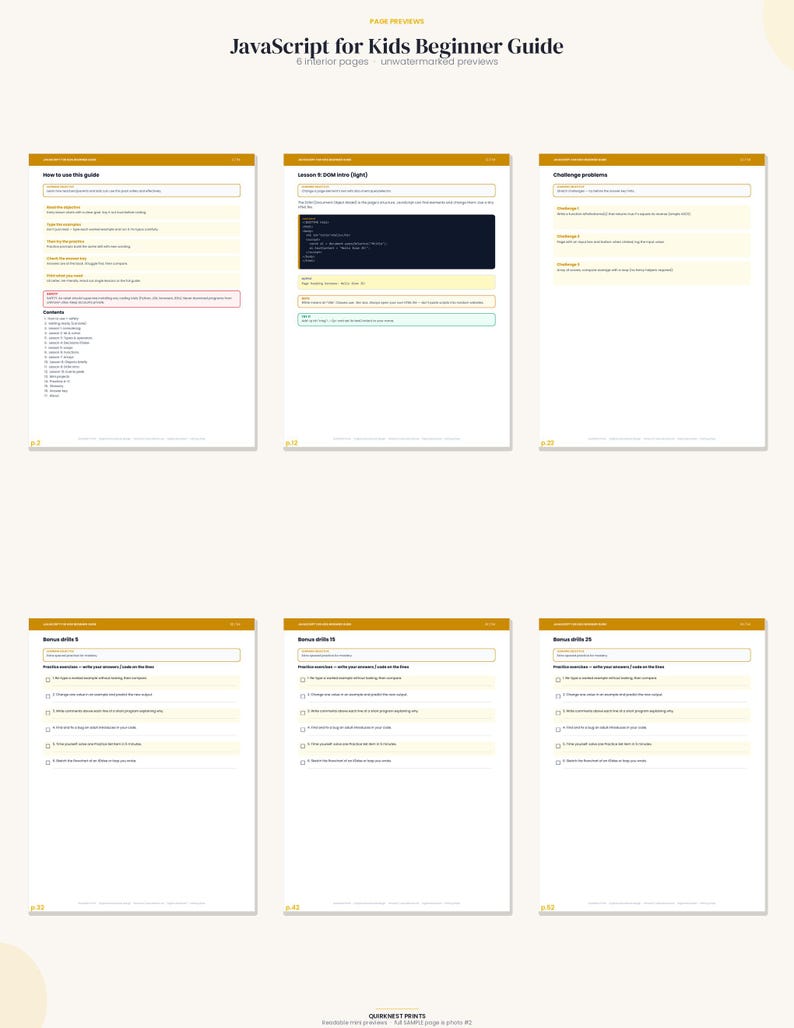Click the "Contents" heading on page 2
This screenshot has height=1028, width=794.
(x=54, y=312)
